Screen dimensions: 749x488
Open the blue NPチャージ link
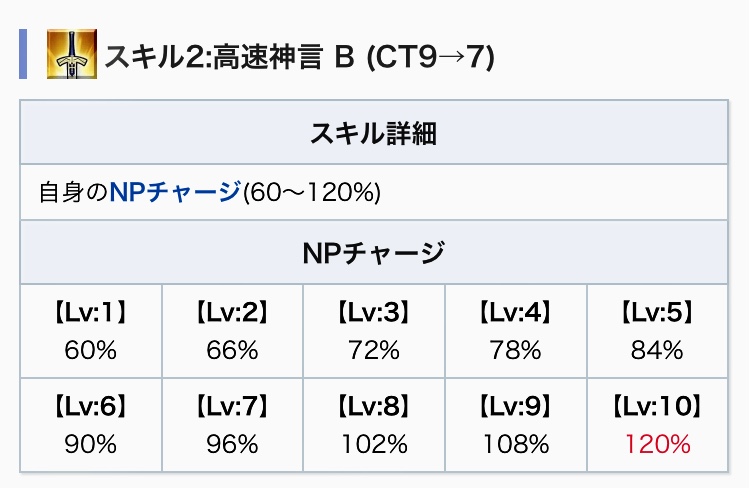pyautogui.click(x=175, y=192)
